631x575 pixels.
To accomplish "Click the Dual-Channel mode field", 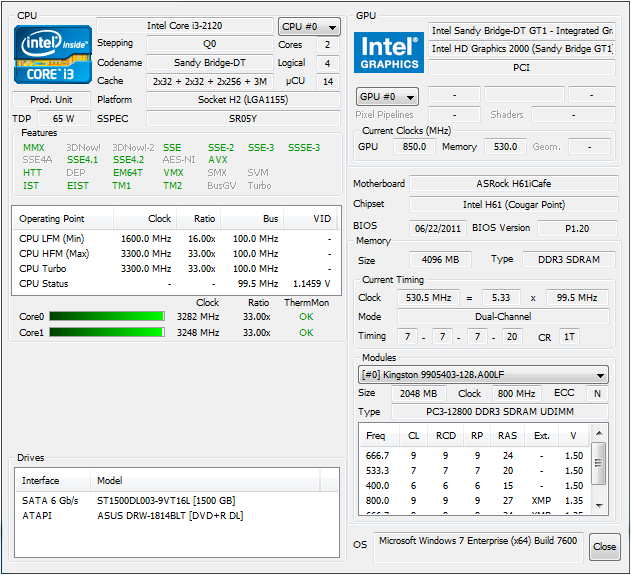I will click(x=503, y=317).
